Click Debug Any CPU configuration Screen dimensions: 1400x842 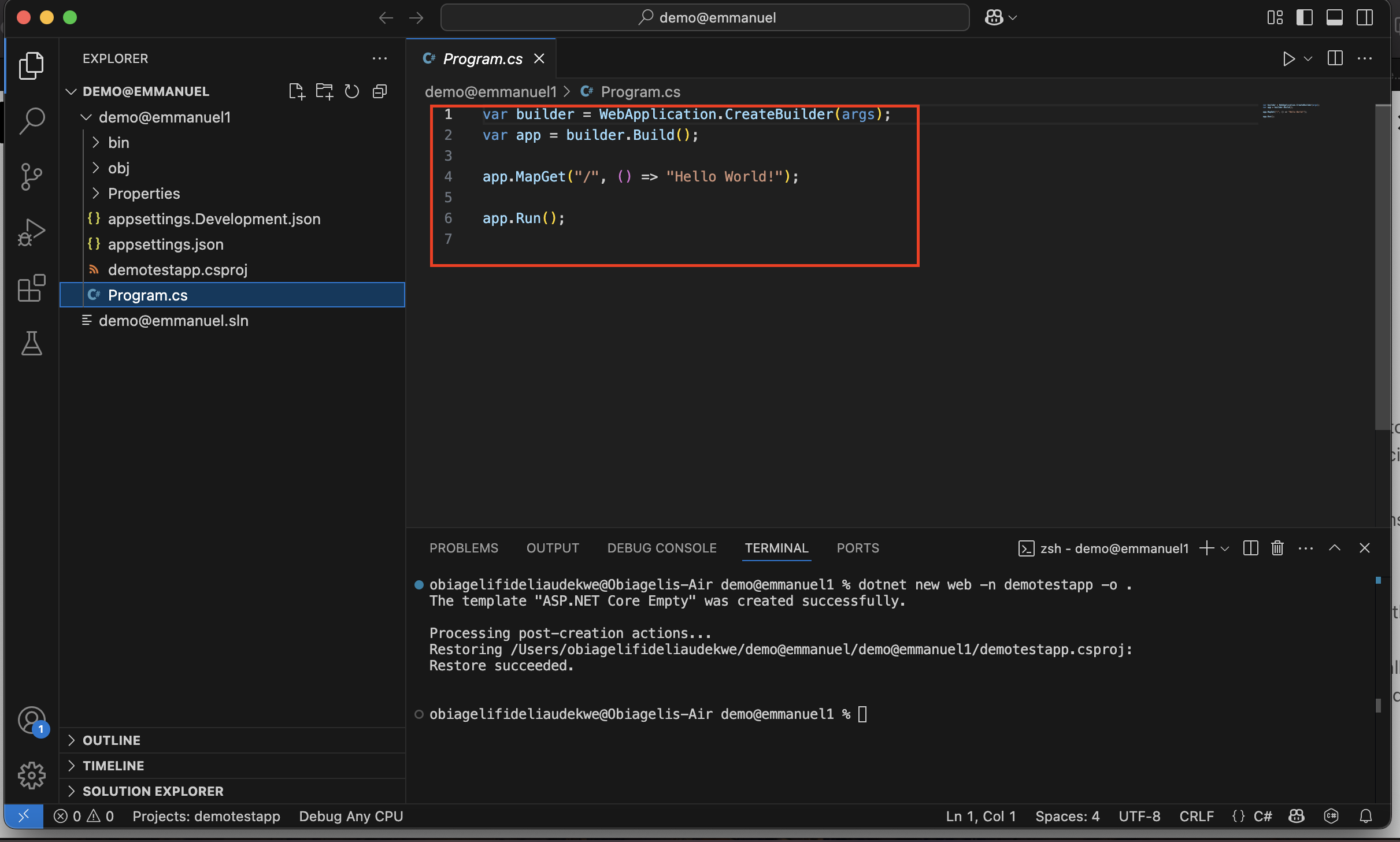point(351,816)
